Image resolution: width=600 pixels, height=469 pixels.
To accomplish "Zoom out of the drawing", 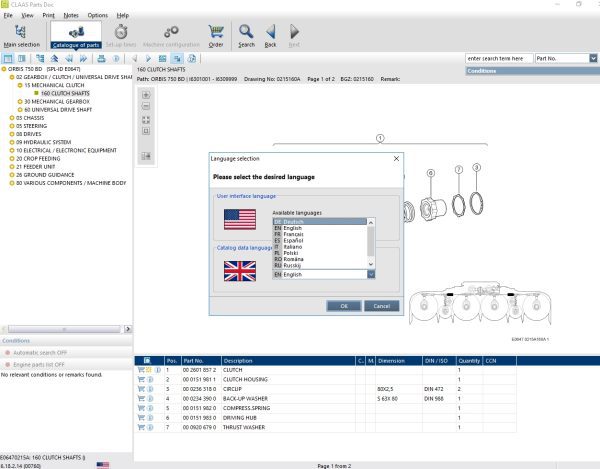I will pyautogui.click(x=146, y=107).
